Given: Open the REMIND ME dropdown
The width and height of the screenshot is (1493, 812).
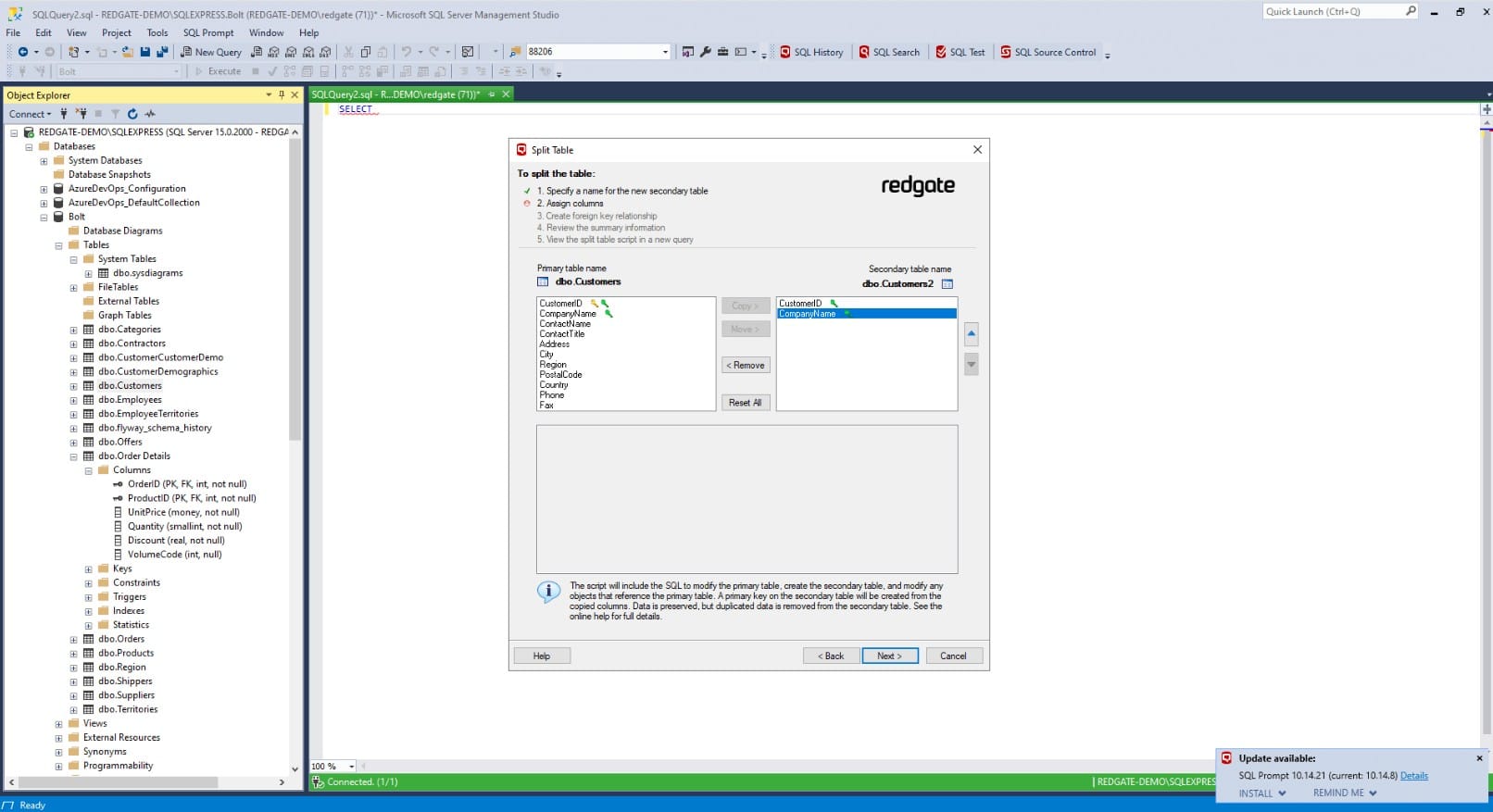Looking at the screenshot, I should (1345, 793).
